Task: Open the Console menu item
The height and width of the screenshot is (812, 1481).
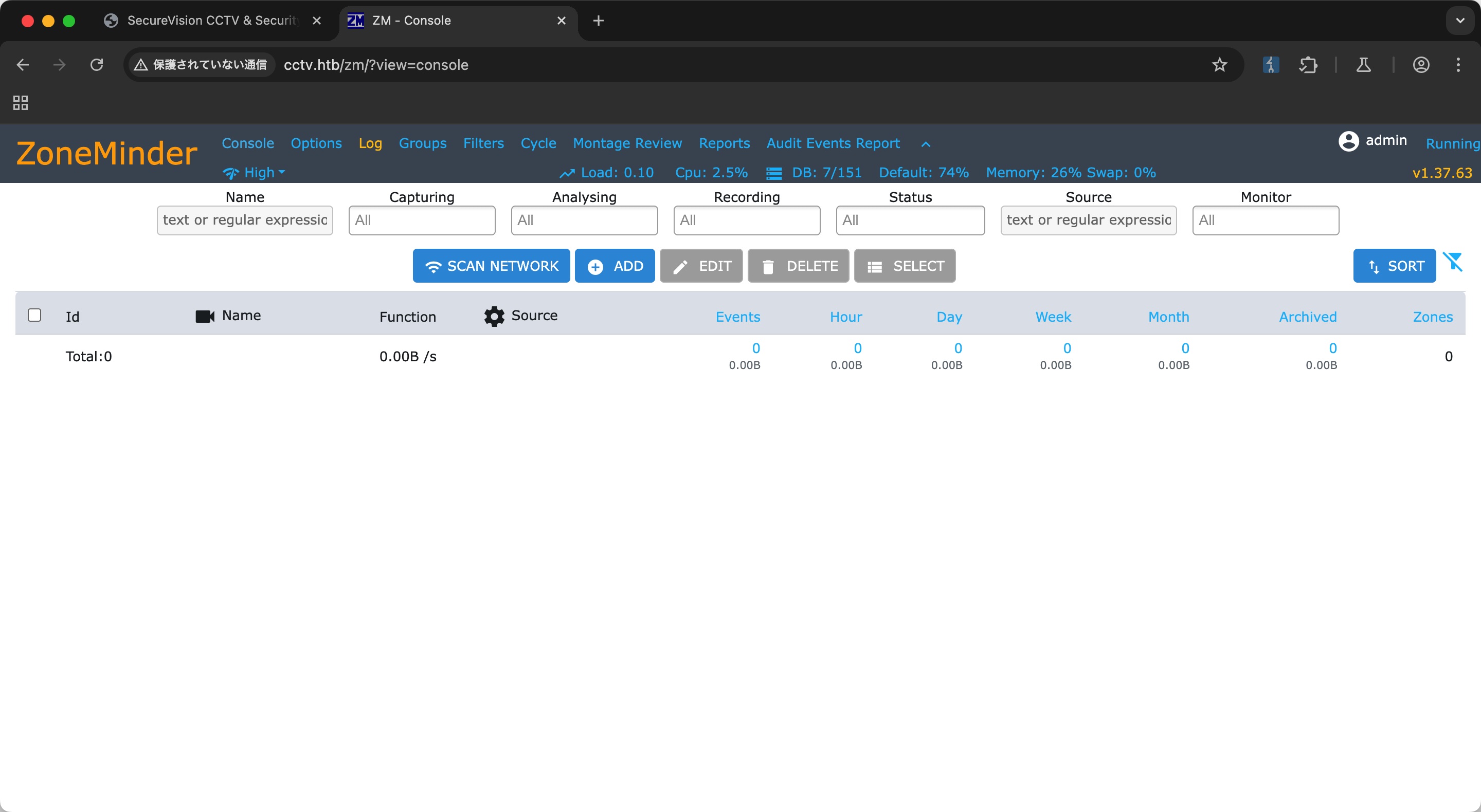Action: tap(248, 143)
